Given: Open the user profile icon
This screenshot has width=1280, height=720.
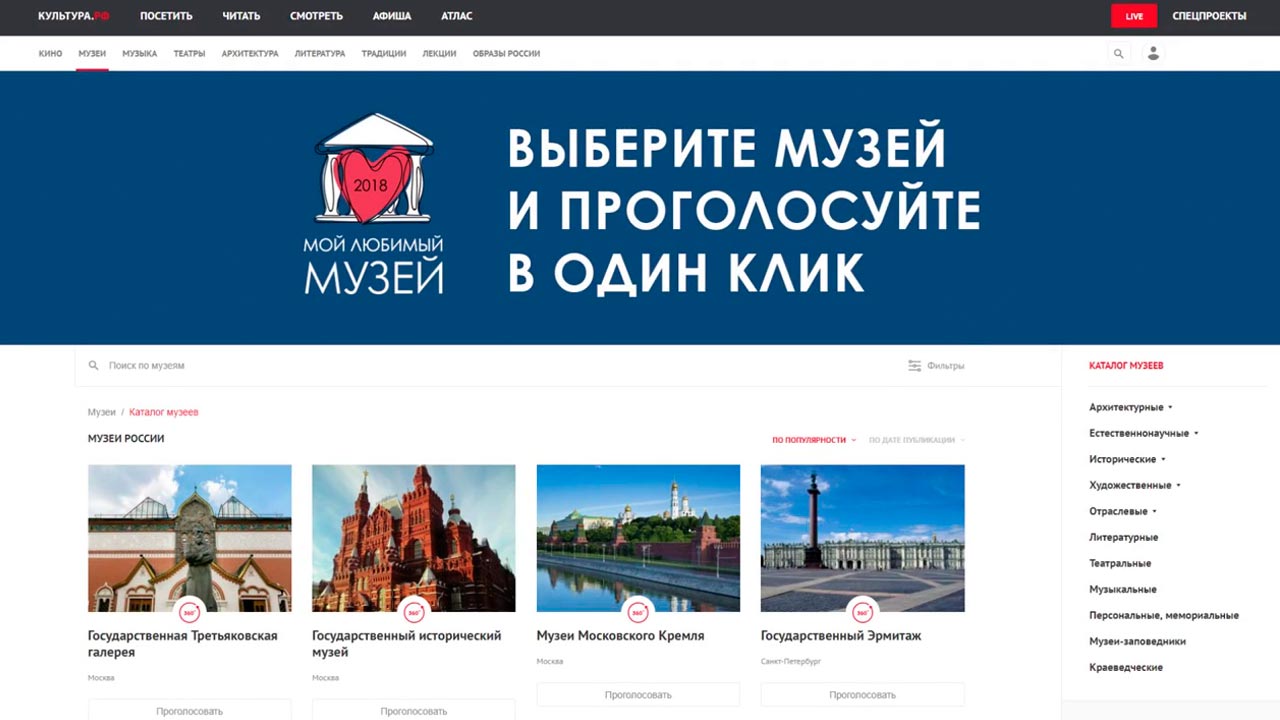Looking at the screenshot, I should [1153, 54].
